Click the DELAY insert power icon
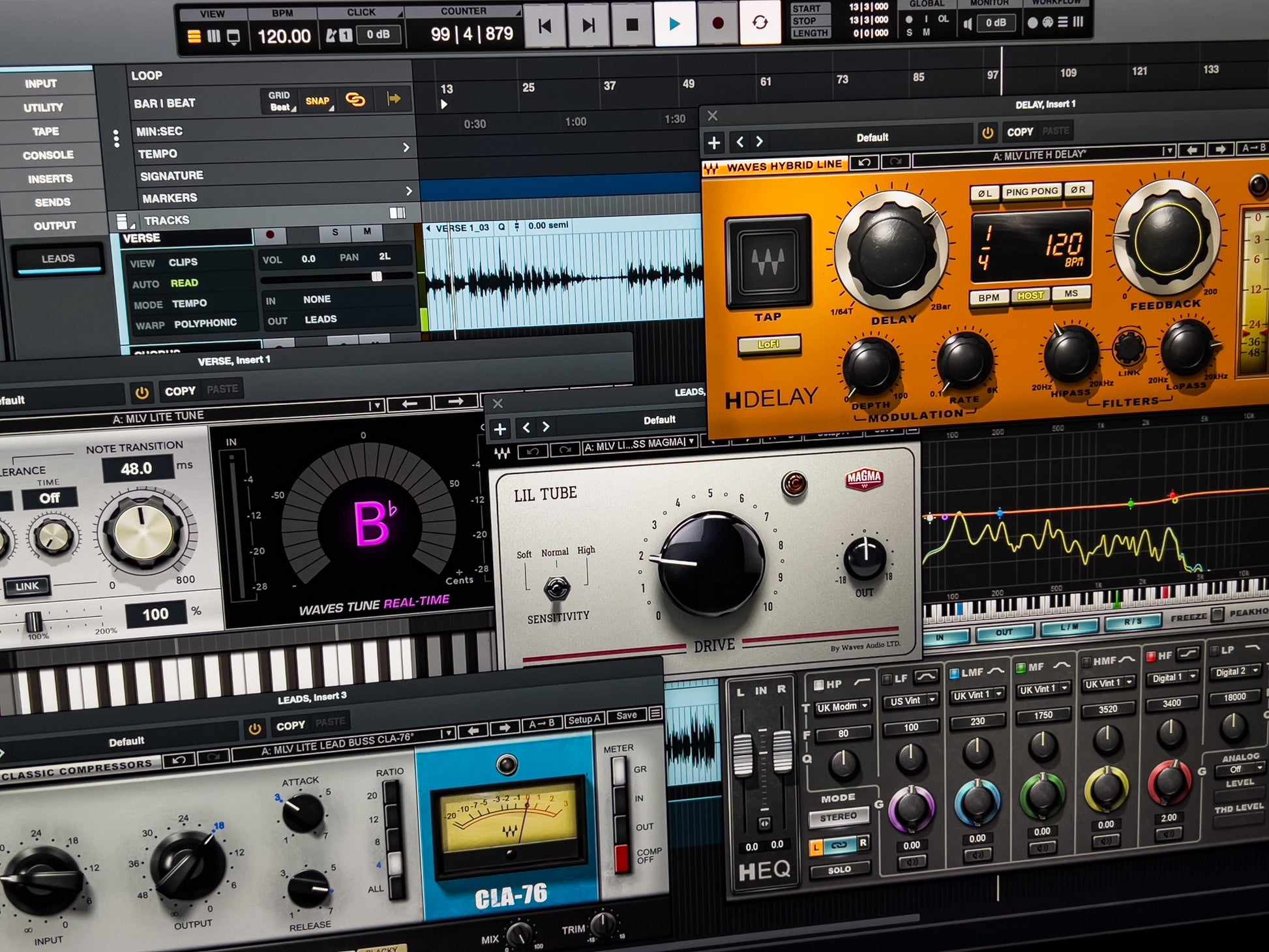This screenshot has width=1269, height=952. pos(987,133)
